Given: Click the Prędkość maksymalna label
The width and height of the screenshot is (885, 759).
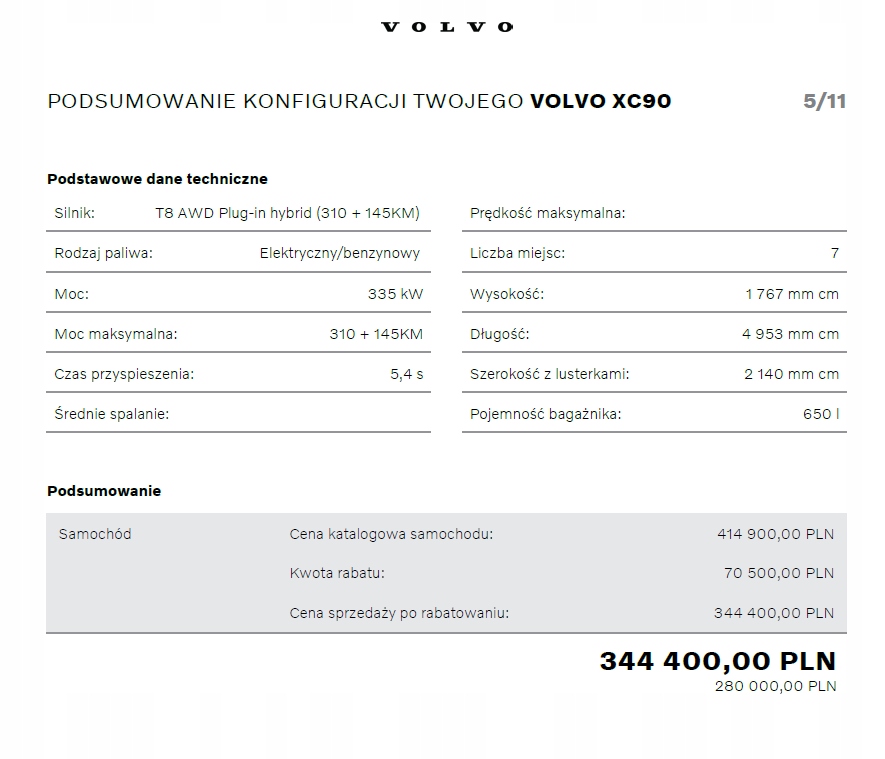Looking at the screenshot, I should (547, 213).
